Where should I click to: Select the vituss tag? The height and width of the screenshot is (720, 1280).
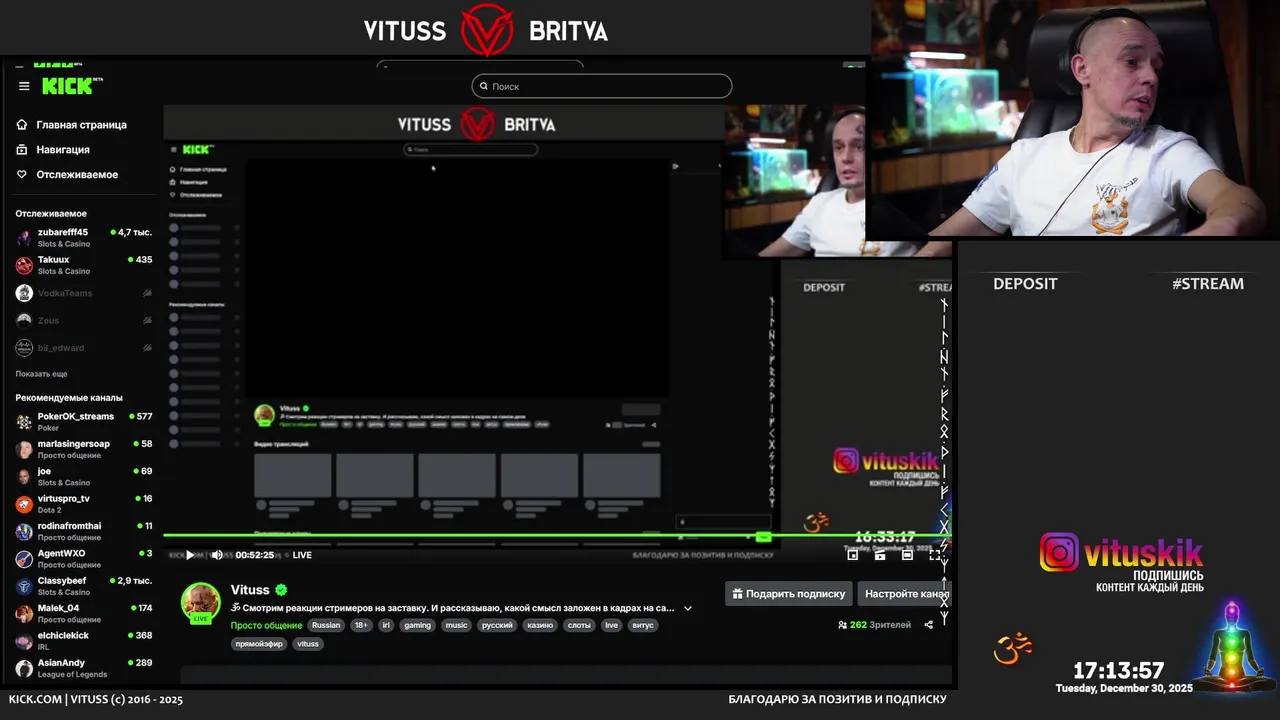(x=308, y=644)
